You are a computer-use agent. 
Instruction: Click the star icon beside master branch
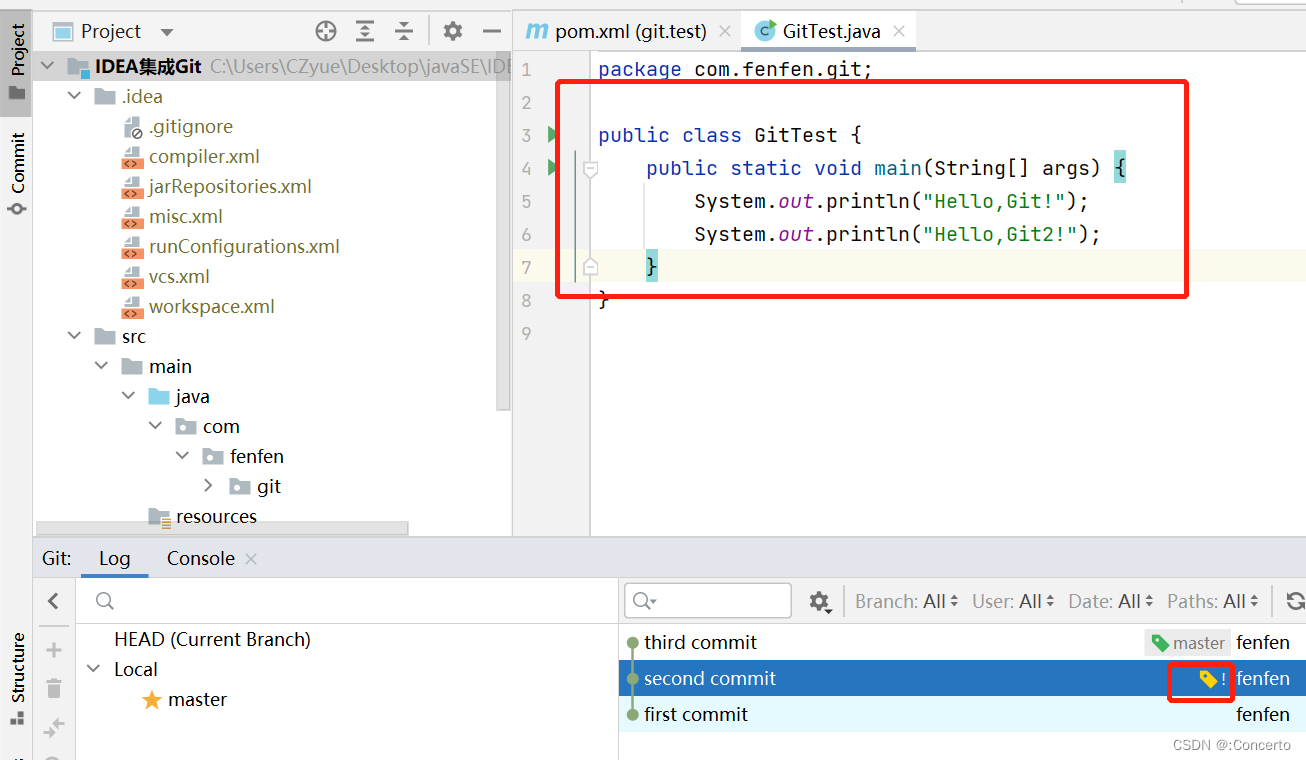[152, 700]
